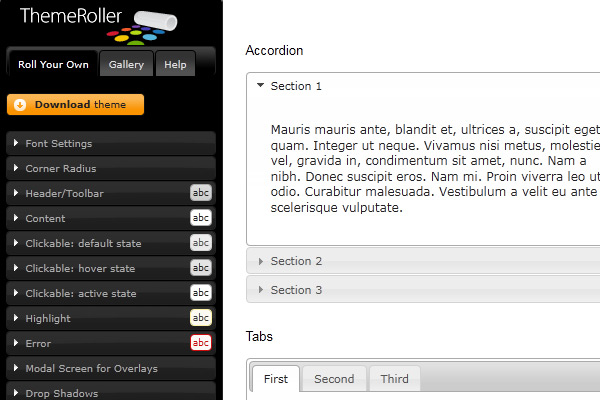Click the red Error abc preview icon
The width and height of the screenshot is (600, 400).
[x=201, y=343]
